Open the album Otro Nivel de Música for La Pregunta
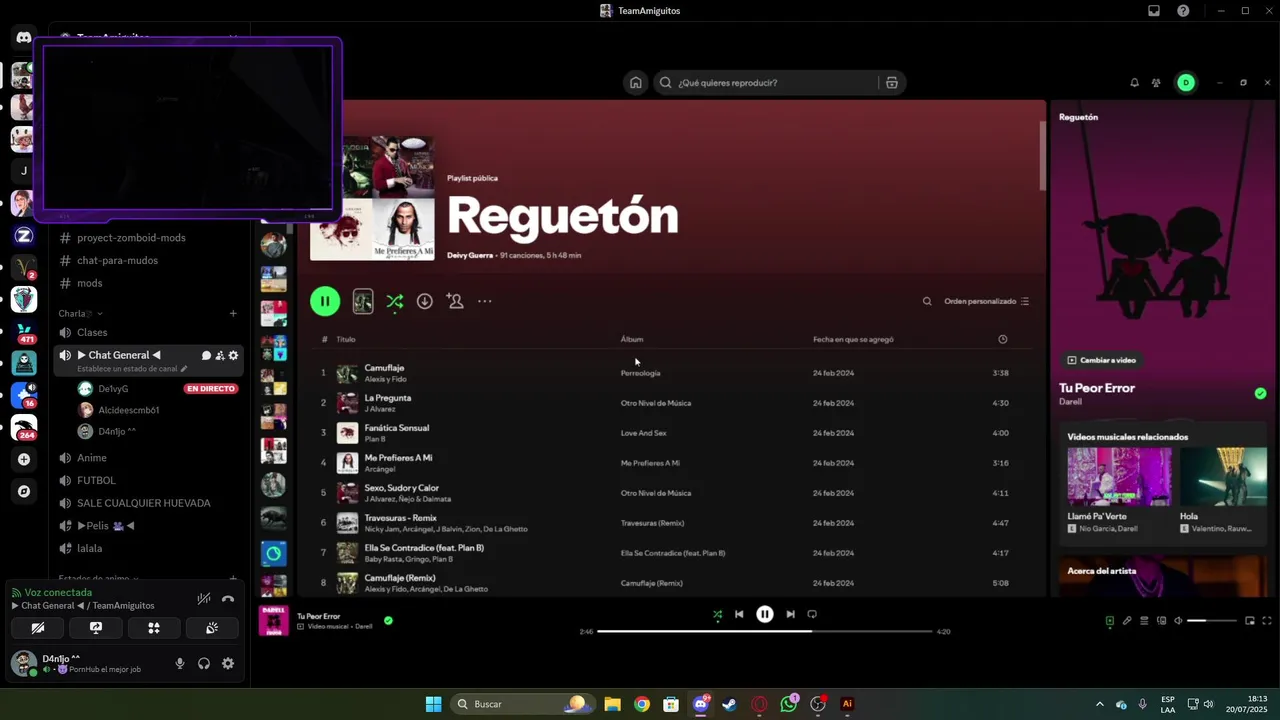This screenshot has width=1280, height=720. 655,403
